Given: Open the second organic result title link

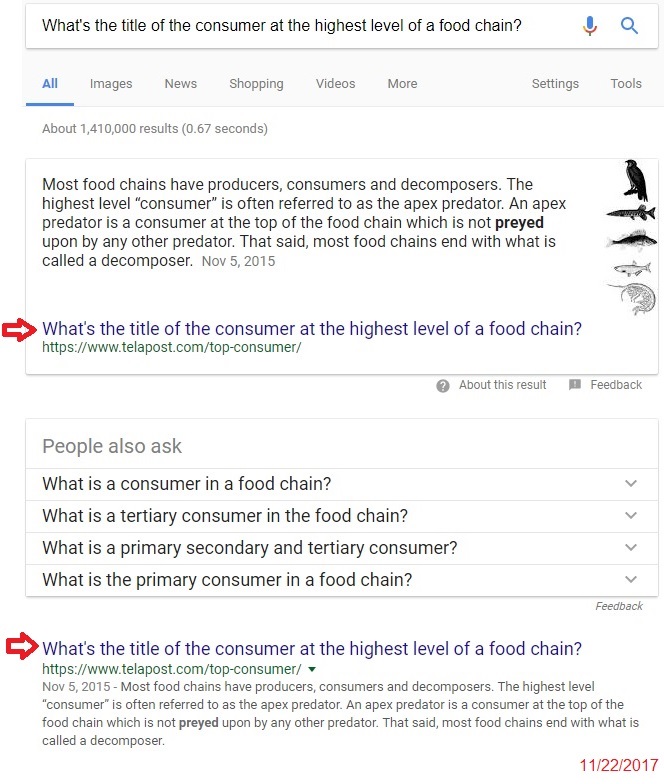Looking at the screenshot, I should coord(312,649).
